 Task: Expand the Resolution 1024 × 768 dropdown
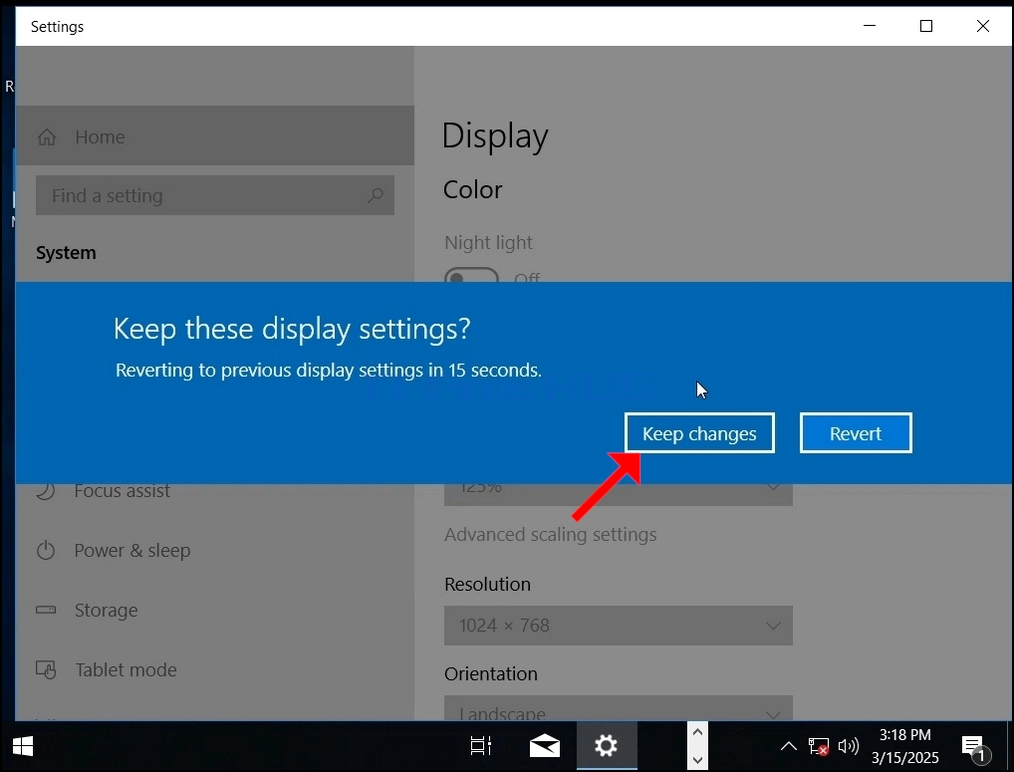point(618,625)
